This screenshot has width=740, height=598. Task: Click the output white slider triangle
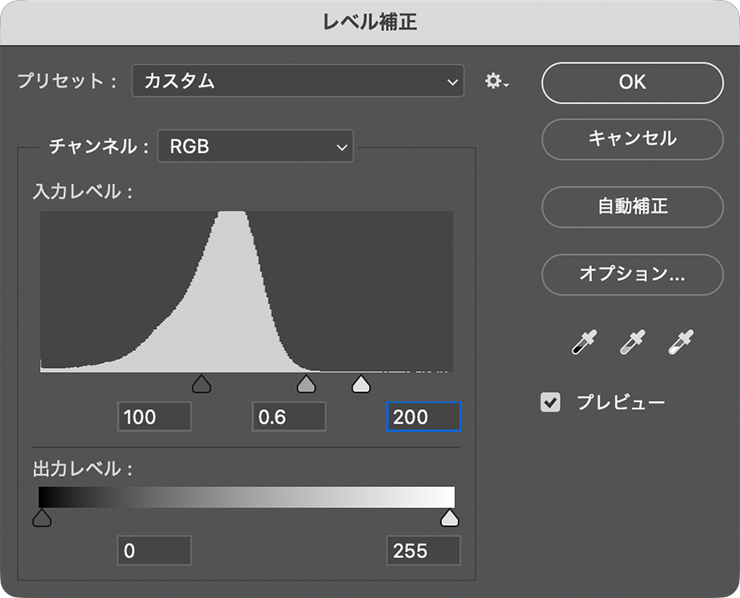(x=449, y=517)
